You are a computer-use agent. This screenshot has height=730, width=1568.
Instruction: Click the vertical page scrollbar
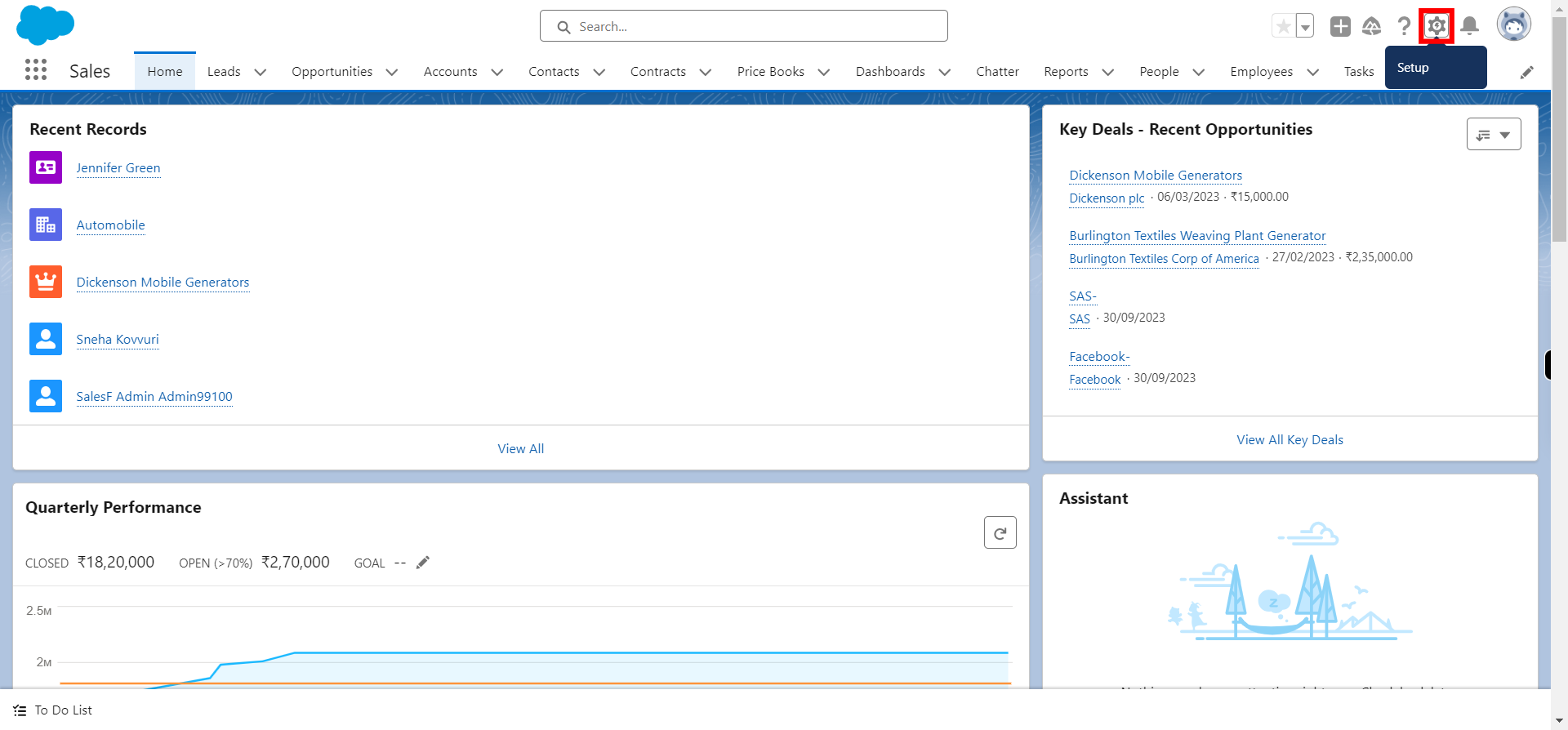[x=1559, y=131]
